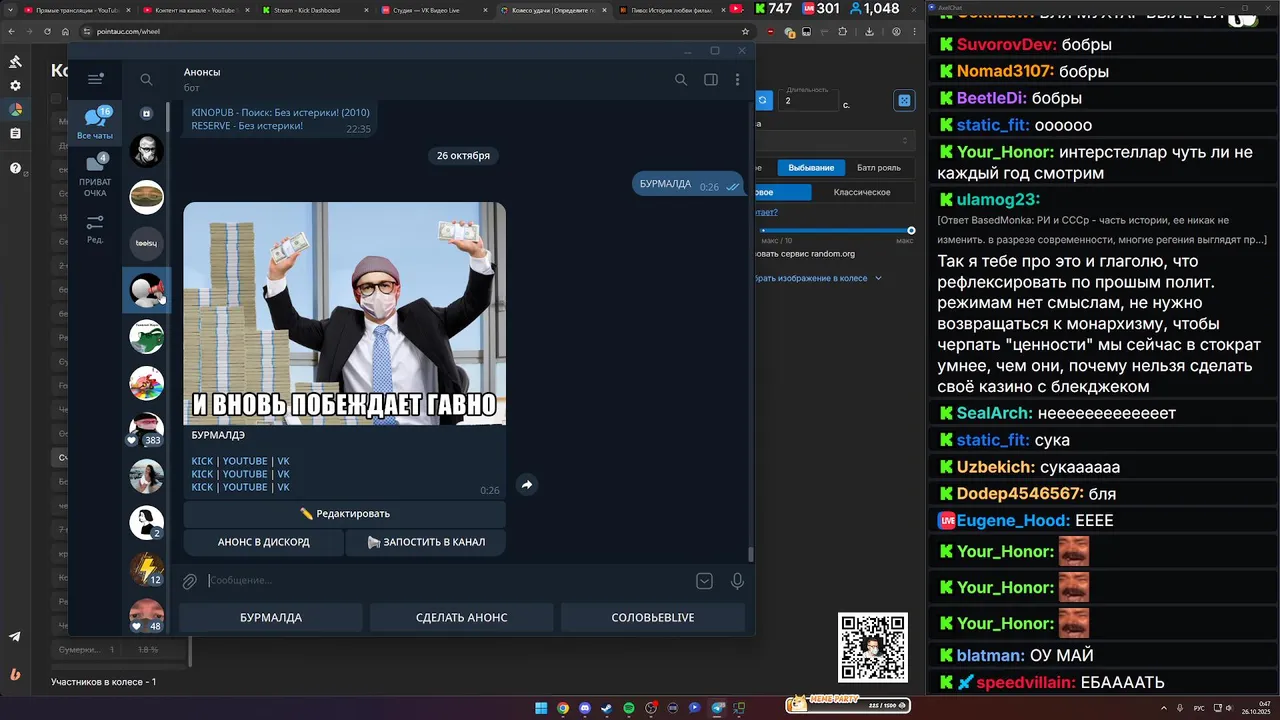Open the dropdown below the duration field
This screenshot has width=1280, height=720.
pos(835,141)
